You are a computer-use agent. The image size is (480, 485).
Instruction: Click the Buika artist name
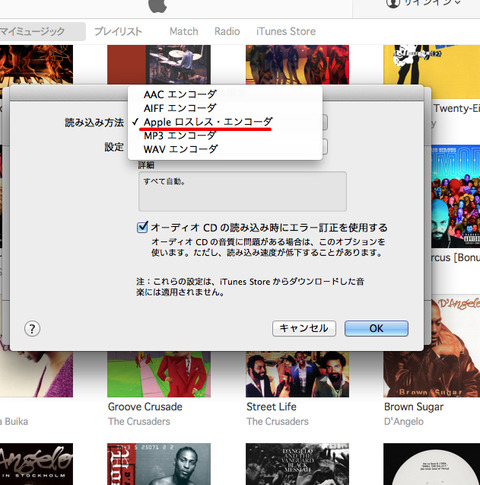(x=14, y=421)
